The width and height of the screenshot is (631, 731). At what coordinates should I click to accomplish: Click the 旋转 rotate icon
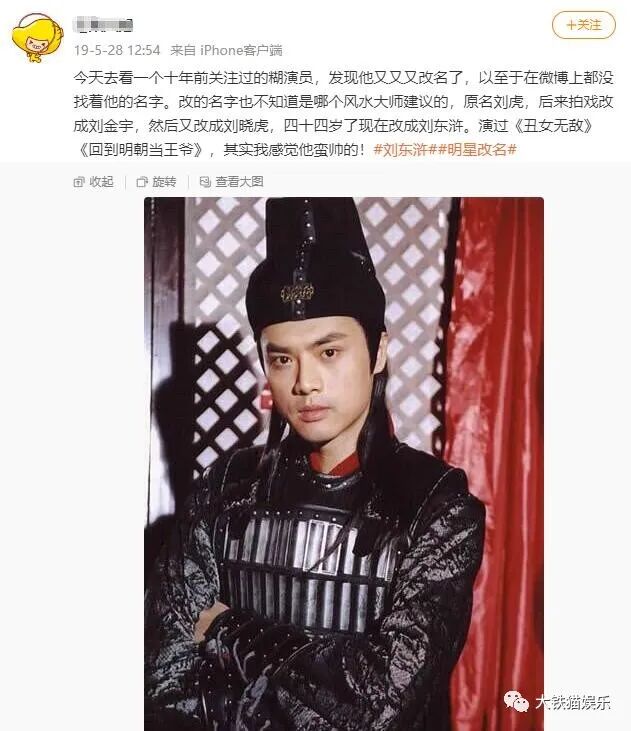pos(142,182)
